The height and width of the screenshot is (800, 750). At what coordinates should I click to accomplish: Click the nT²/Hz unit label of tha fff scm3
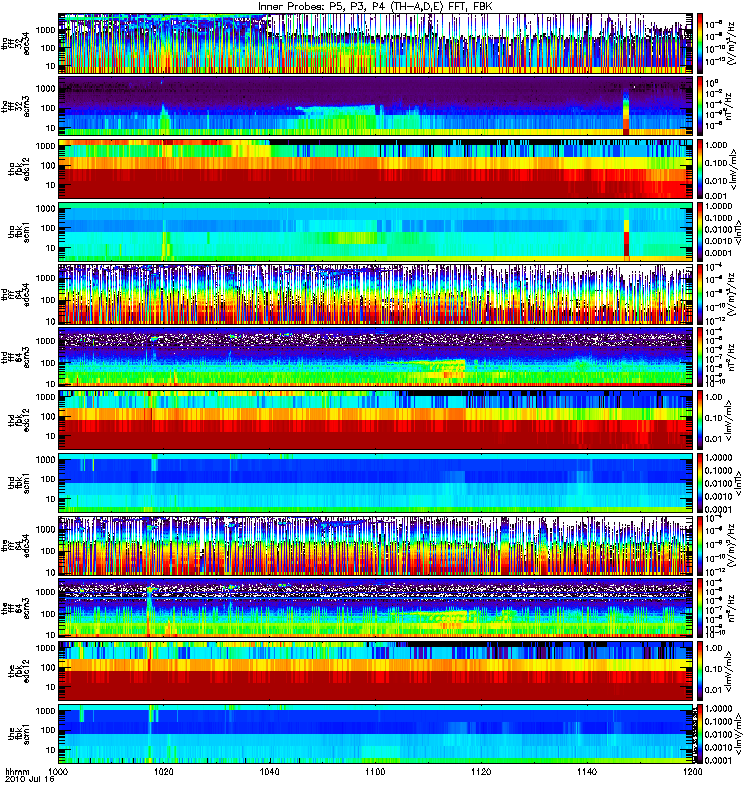click(x=729, y=106)
